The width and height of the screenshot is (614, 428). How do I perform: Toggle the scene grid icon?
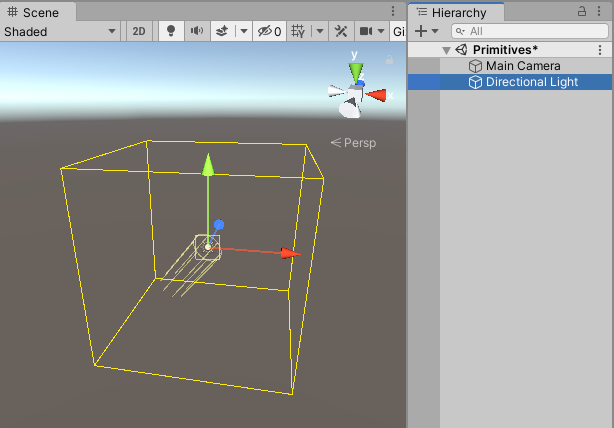(x=298, y=31)
